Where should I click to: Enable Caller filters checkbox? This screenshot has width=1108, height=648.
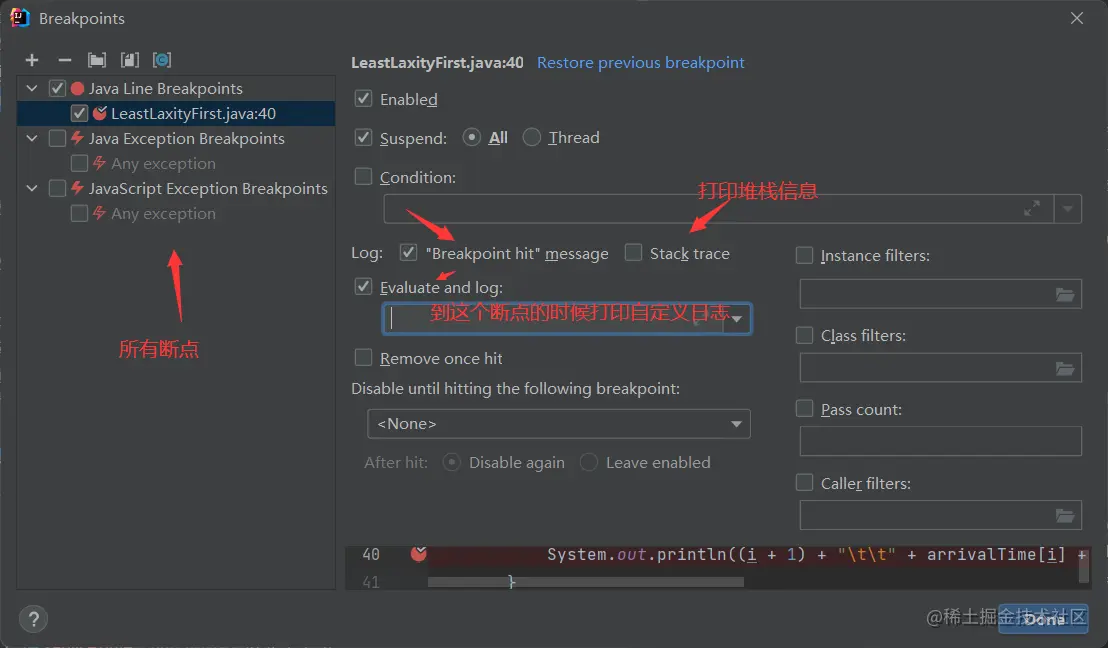click(804, 483)
